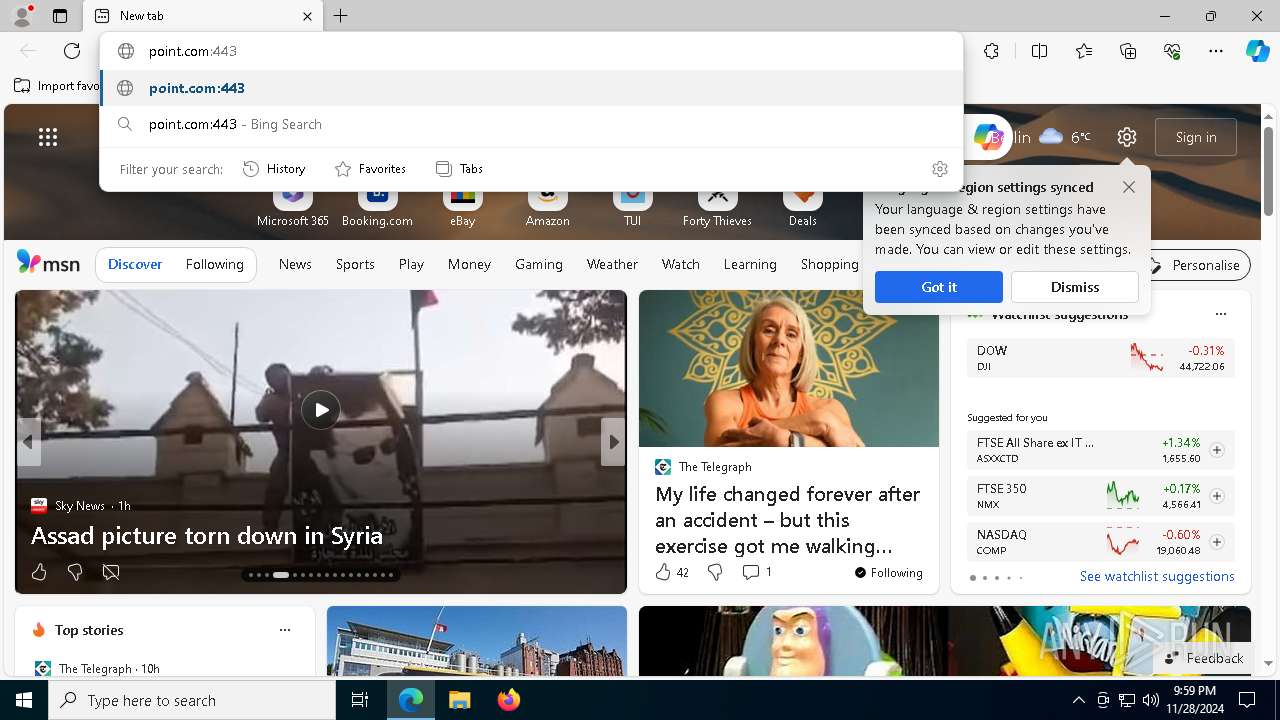Open the Sports menu item
Image resolution: width=1280 pixels, height=720 pixels.
(x=355, y=264)
